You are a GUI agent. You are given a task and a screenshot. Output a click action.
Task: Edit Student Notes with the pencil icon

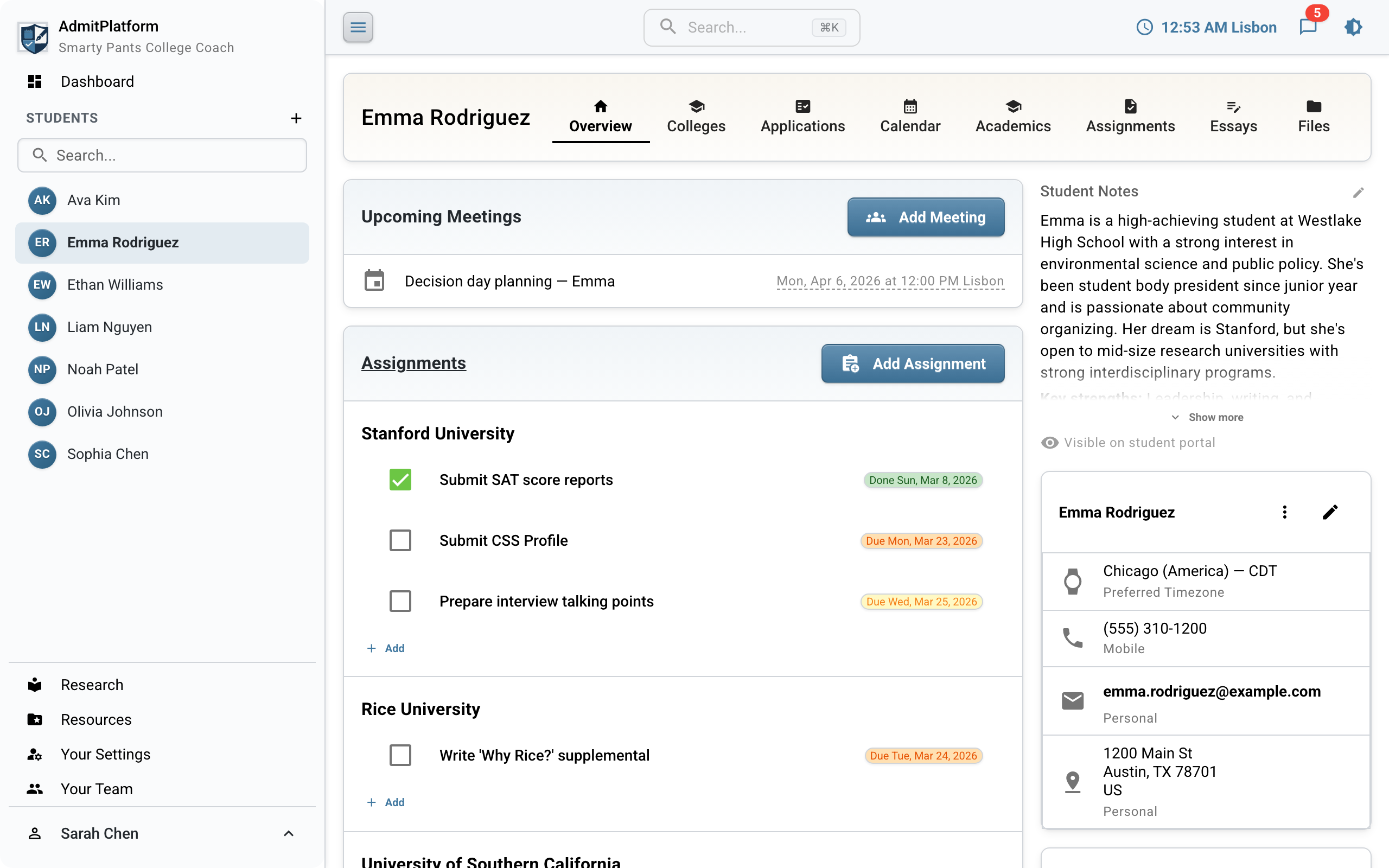coord(1359,192)
